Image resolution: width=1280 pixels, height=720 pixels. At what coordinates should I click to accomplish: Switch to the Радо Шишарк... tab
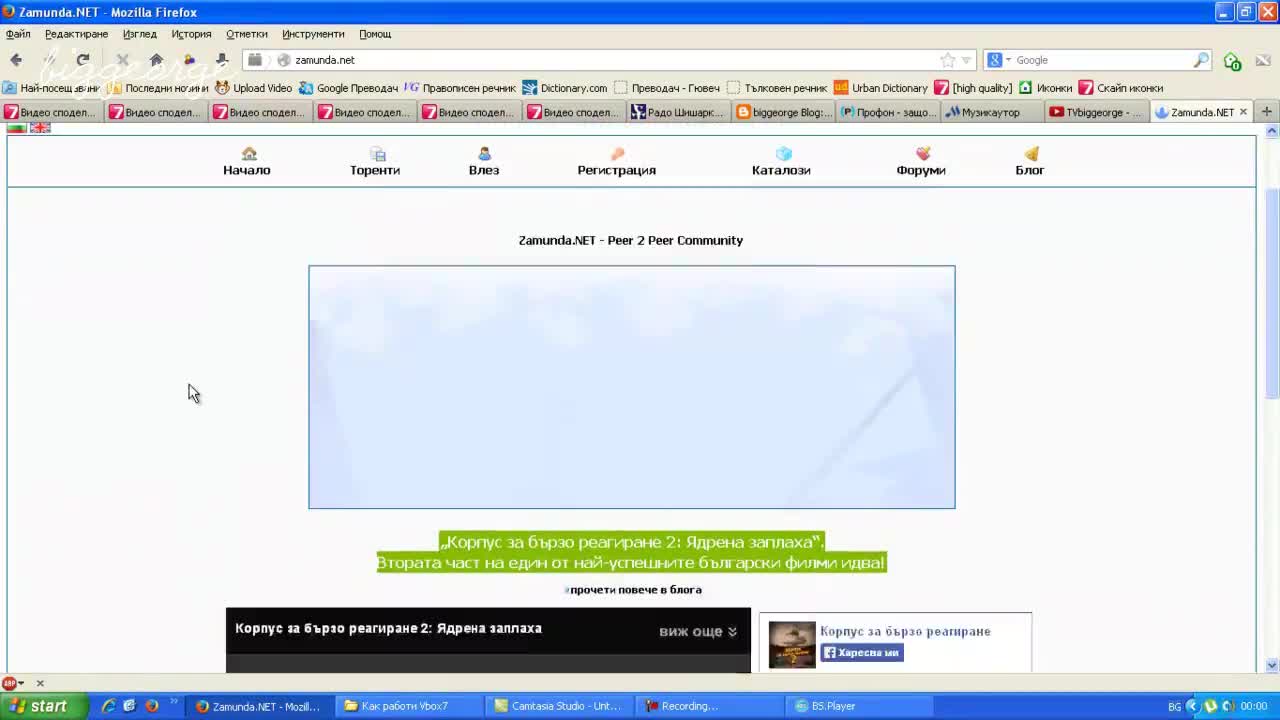tap(677, 112)
